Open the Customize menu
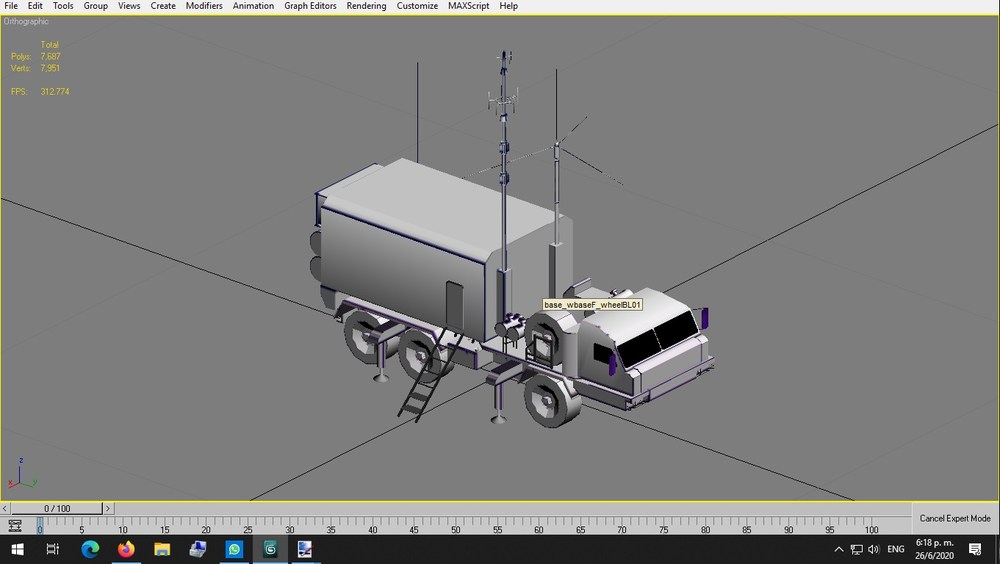Image resolution: width=1000 pixels, height=564 pixels. pyautogui.click(x=417, y=6)
